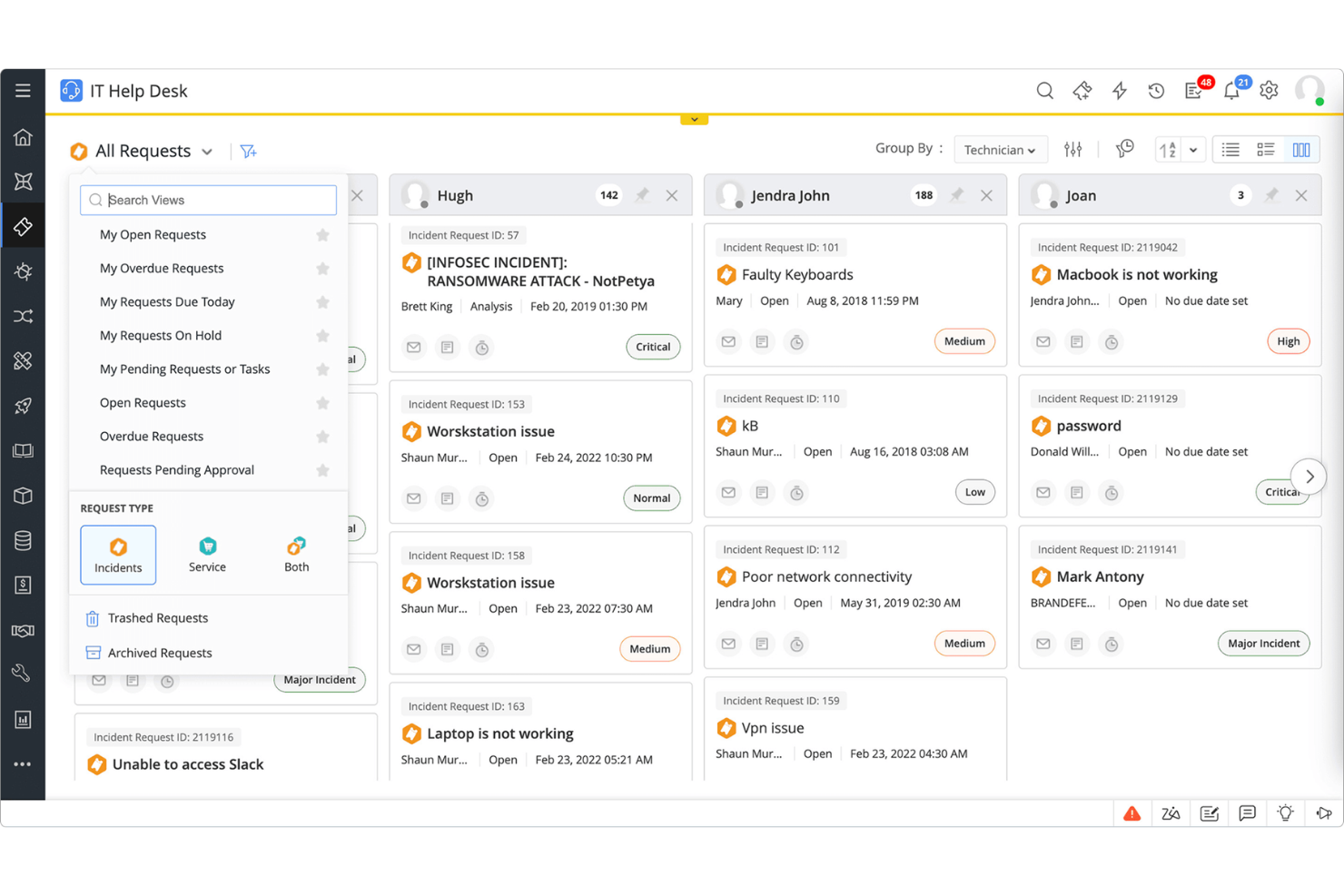Open the sort order dropdown arrow
Viewport: 1344px width, 896px height.
click(x=1193, y=149)
